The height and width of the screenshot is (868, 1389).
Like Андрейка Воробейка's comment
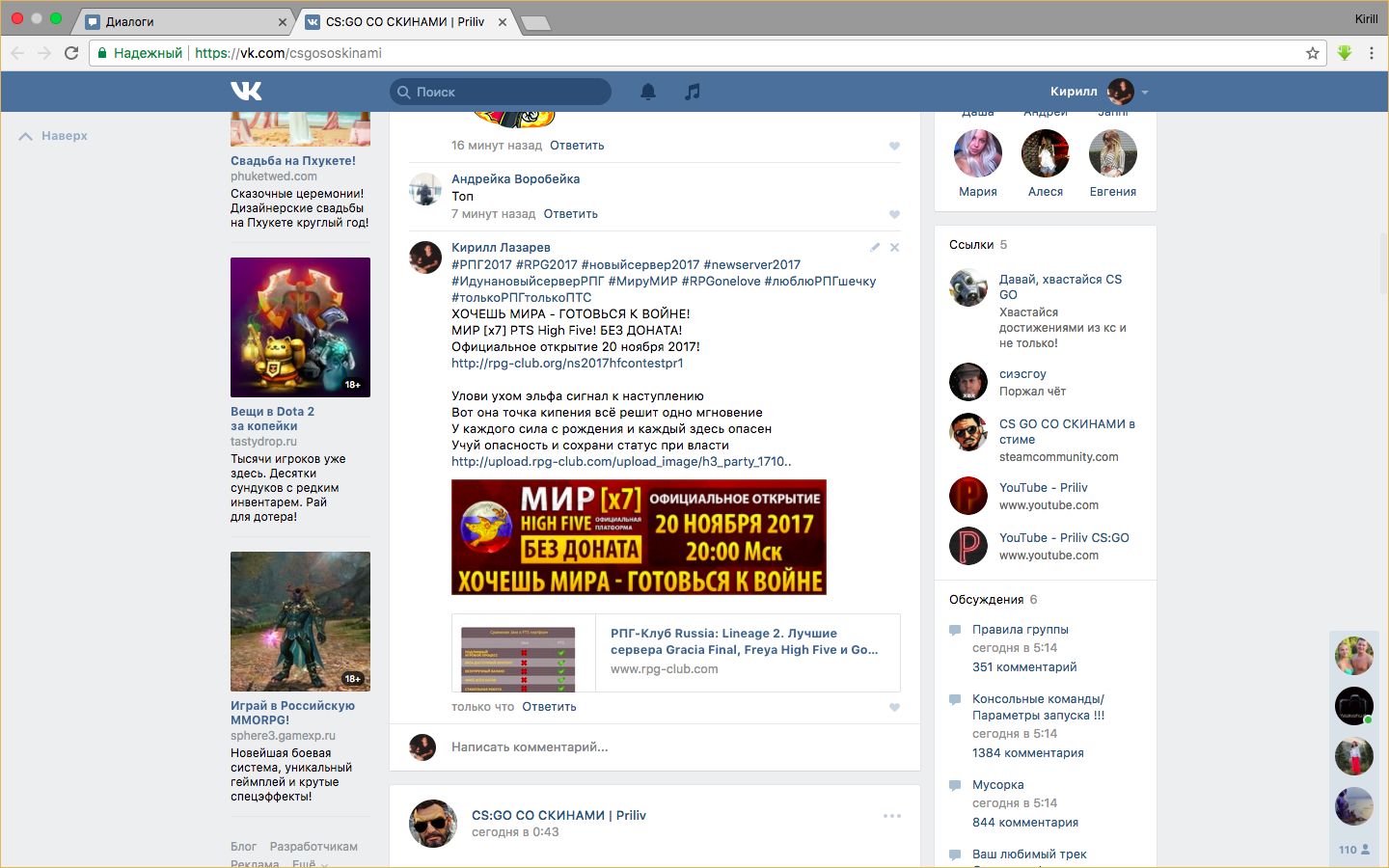click(894, 214)
